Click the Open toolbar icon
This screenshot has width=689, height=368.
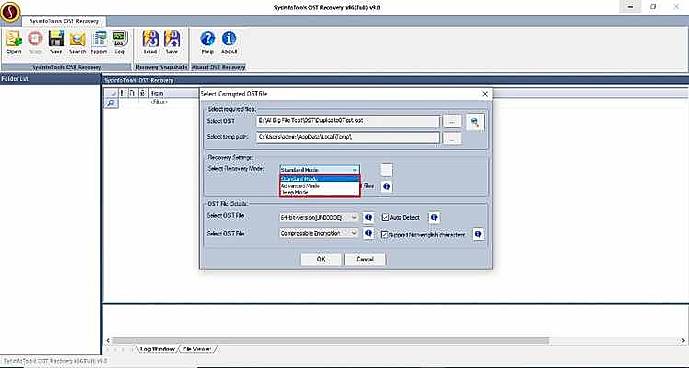point(14,43)
